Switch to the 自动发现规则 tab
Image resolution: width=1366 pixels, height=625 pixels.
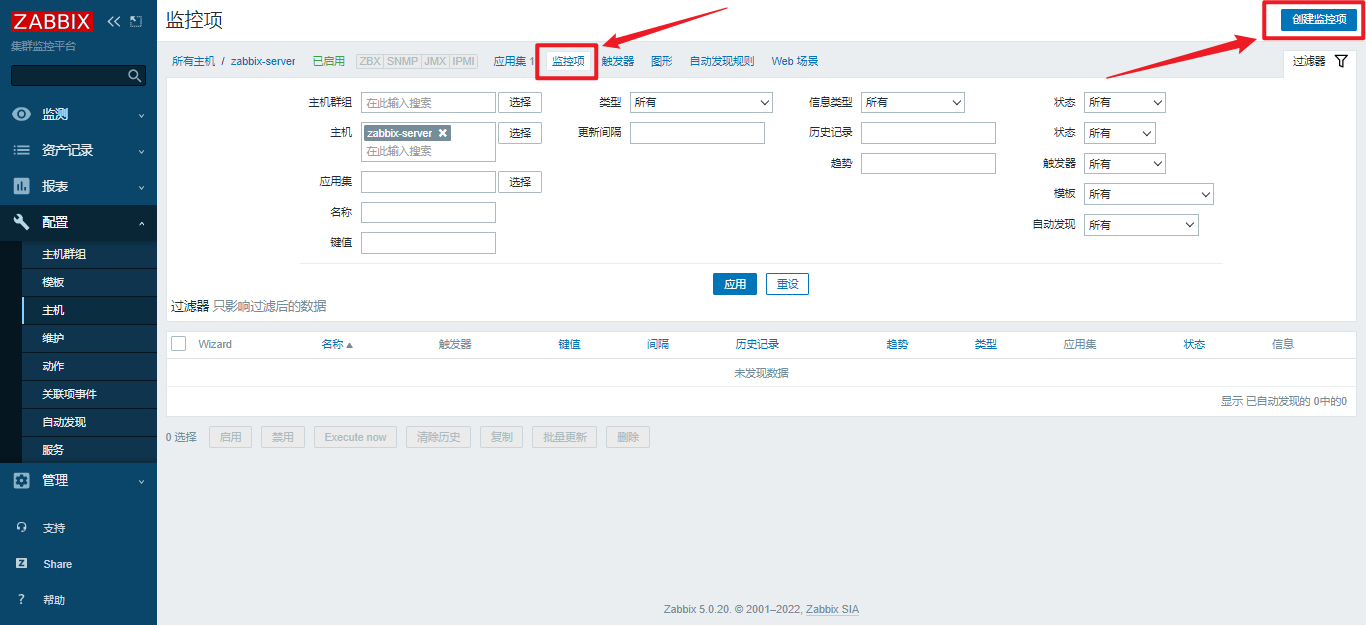tap(722, 62)
